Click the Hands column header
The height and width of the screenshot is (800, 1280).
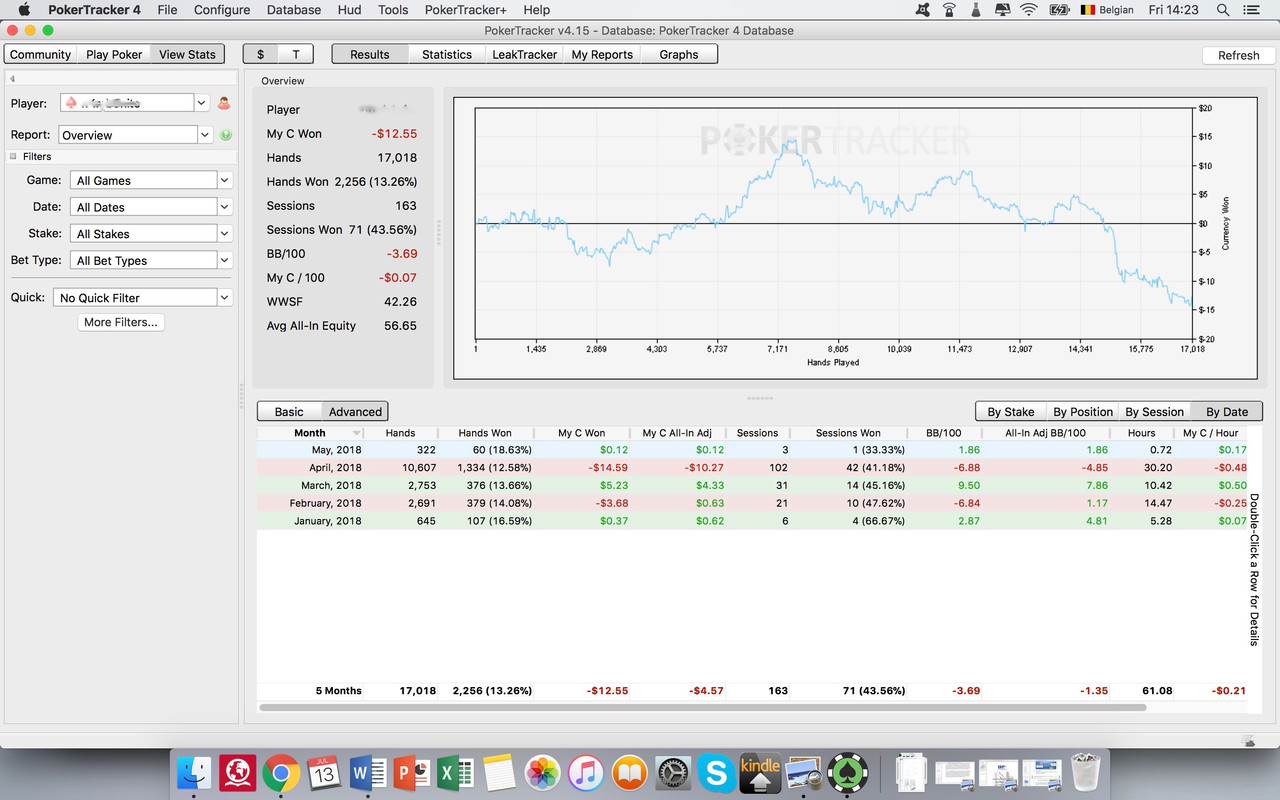coord(400,433)
